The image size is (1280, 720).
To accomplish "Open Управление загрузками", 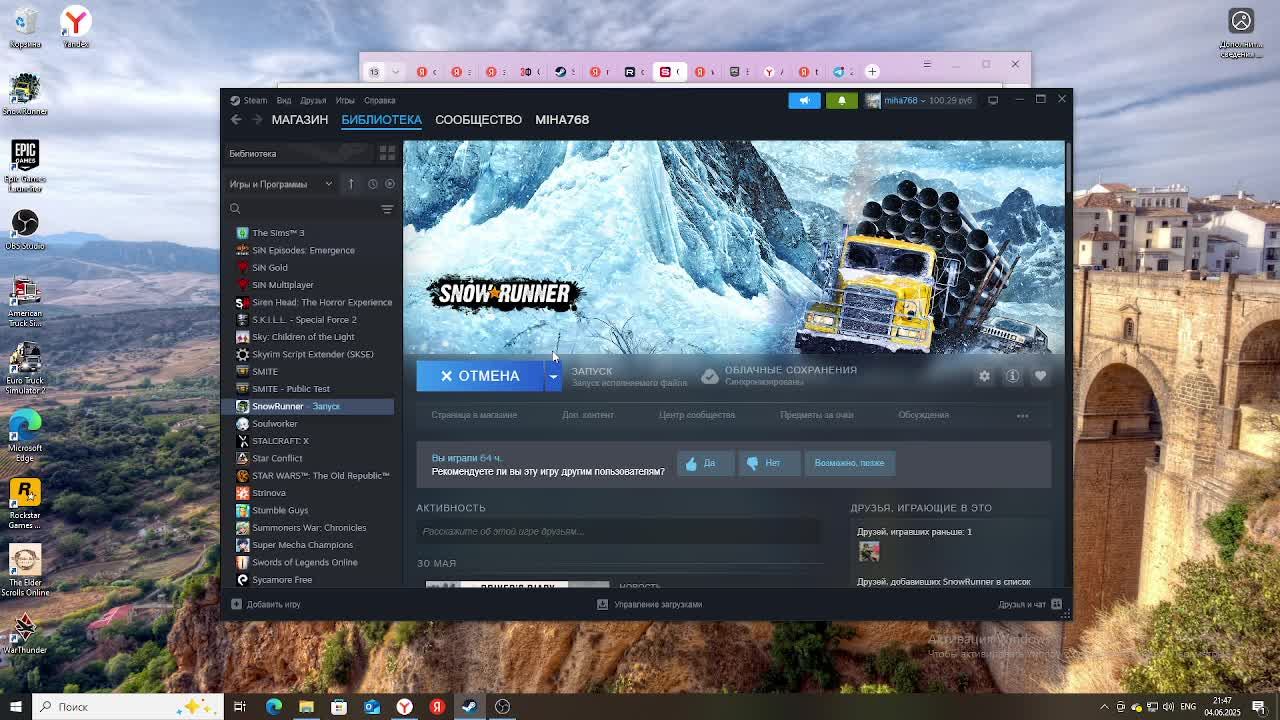I will 650,604.
